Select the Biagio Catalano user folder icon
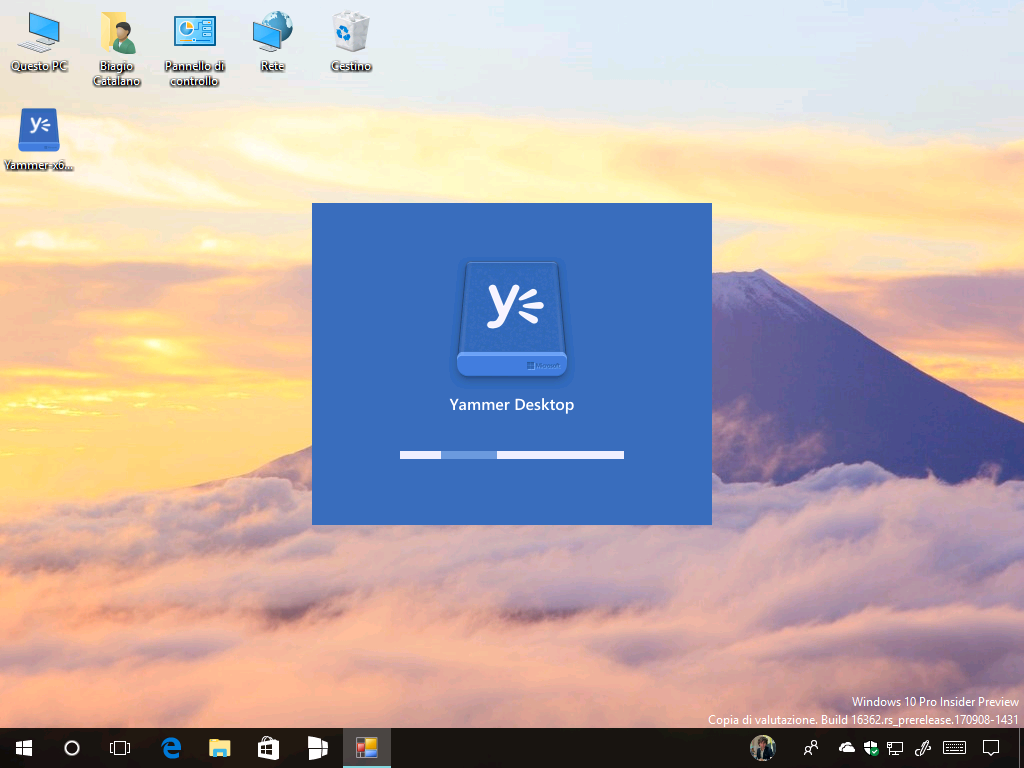Image resolution: width=1024 pixels, height=768 pixels. tap(117, 50)
